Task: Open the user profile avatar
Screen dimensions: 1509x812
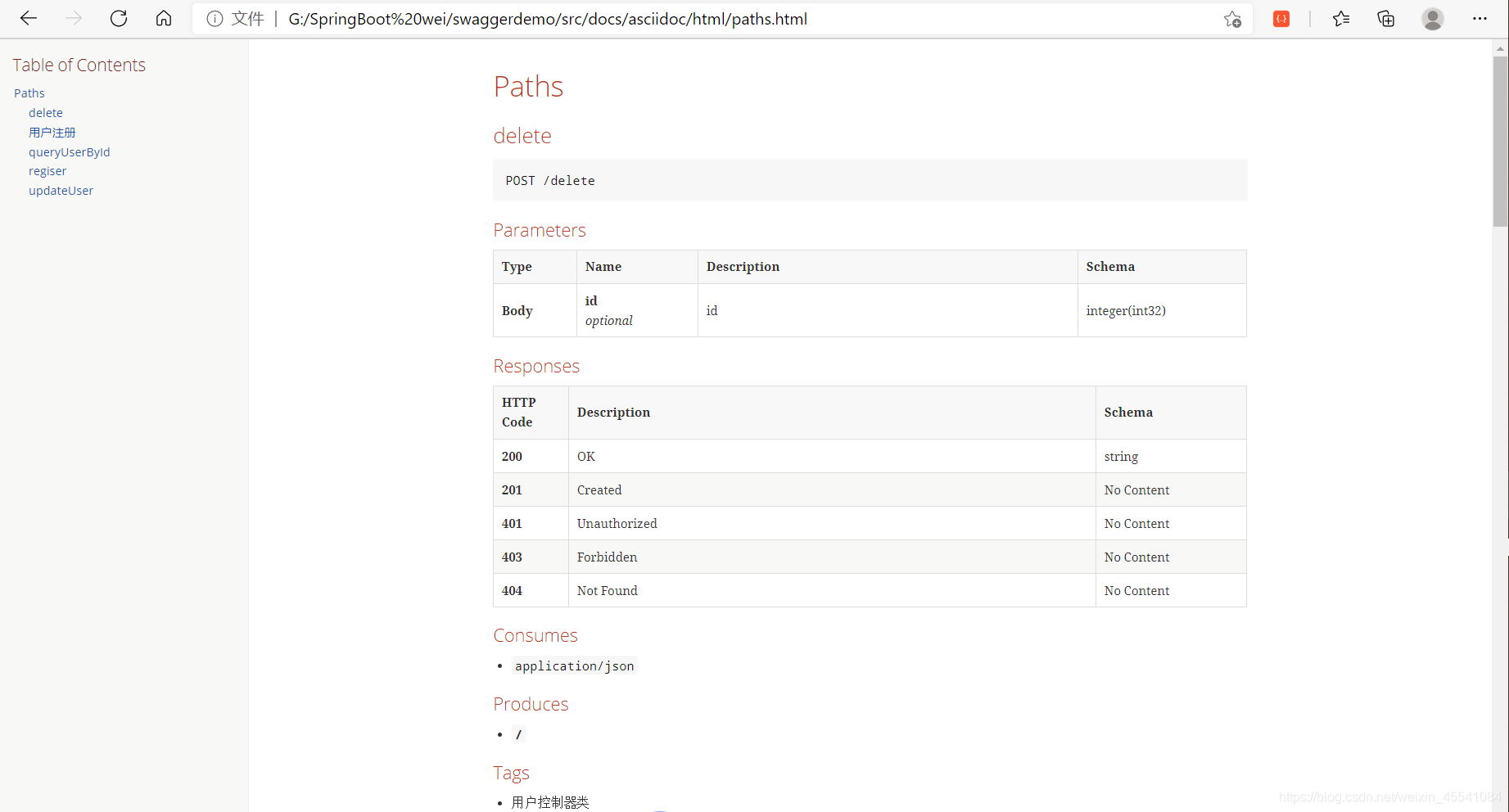Action: tap(1433, 19)
